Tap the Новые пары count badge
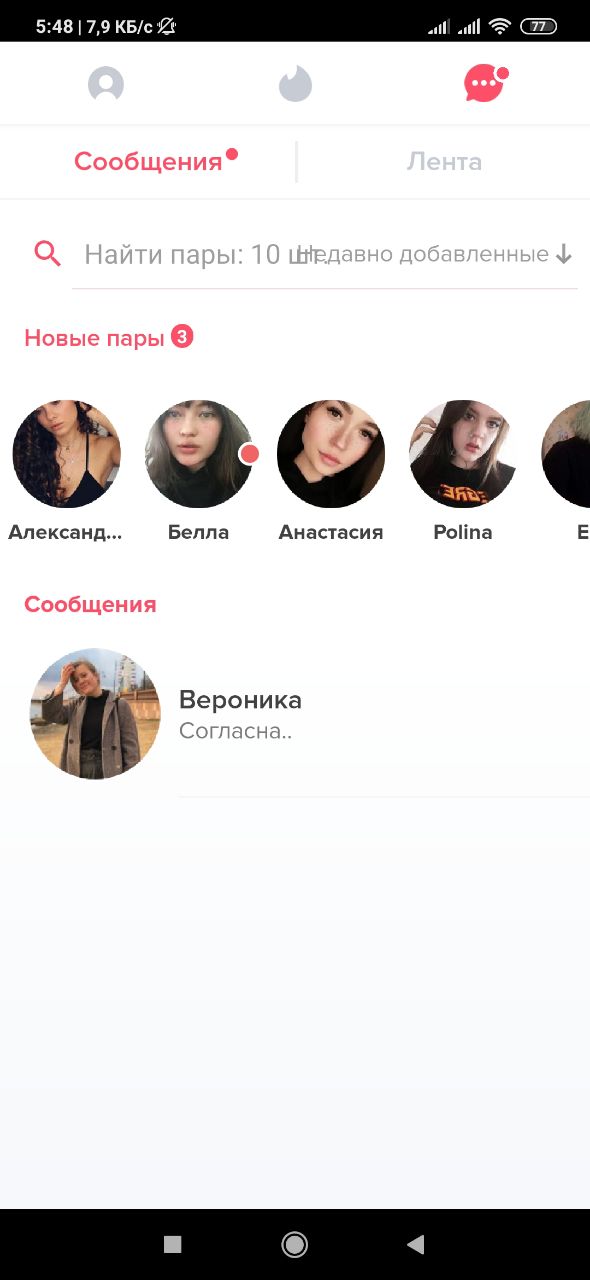The height and width of the screenshot is (1280, 590). 181,337
